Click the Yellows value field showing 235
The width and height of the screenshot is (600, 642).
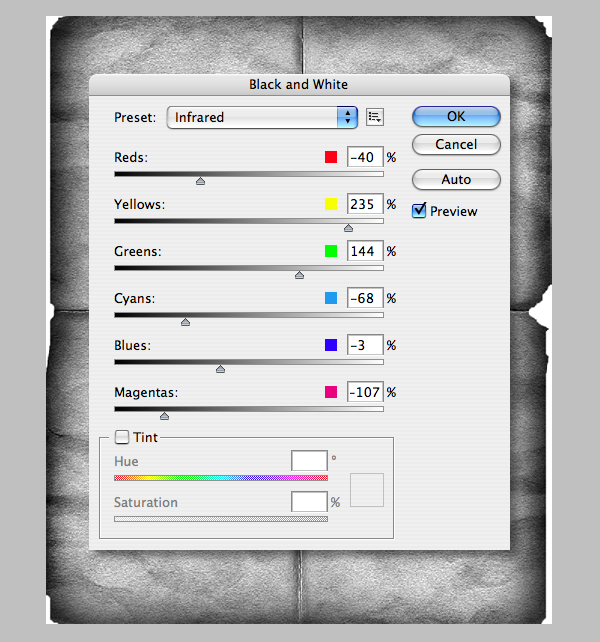click(365, 204)
